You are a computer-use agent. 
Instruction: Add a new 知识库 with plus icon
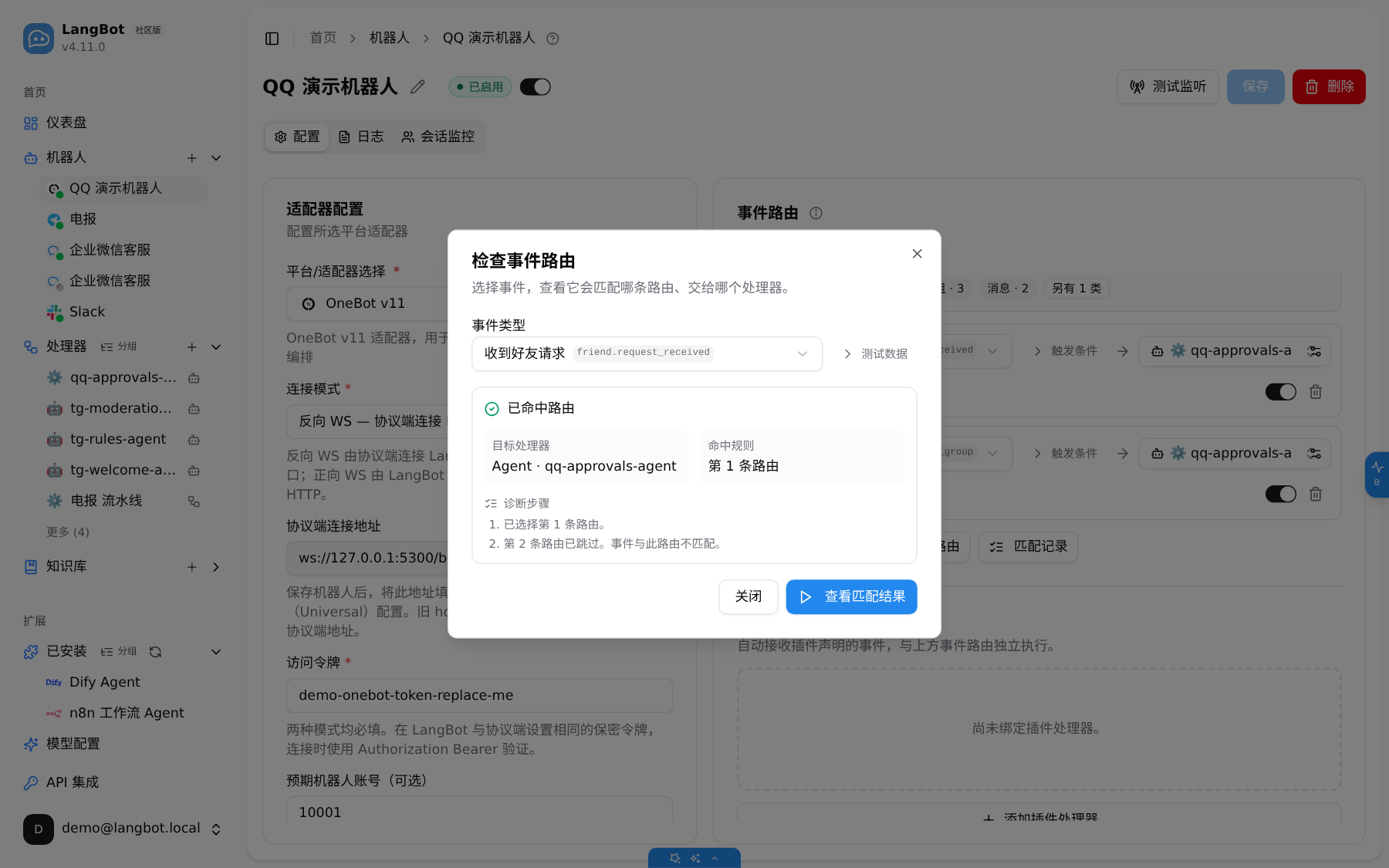pos(191,567)
